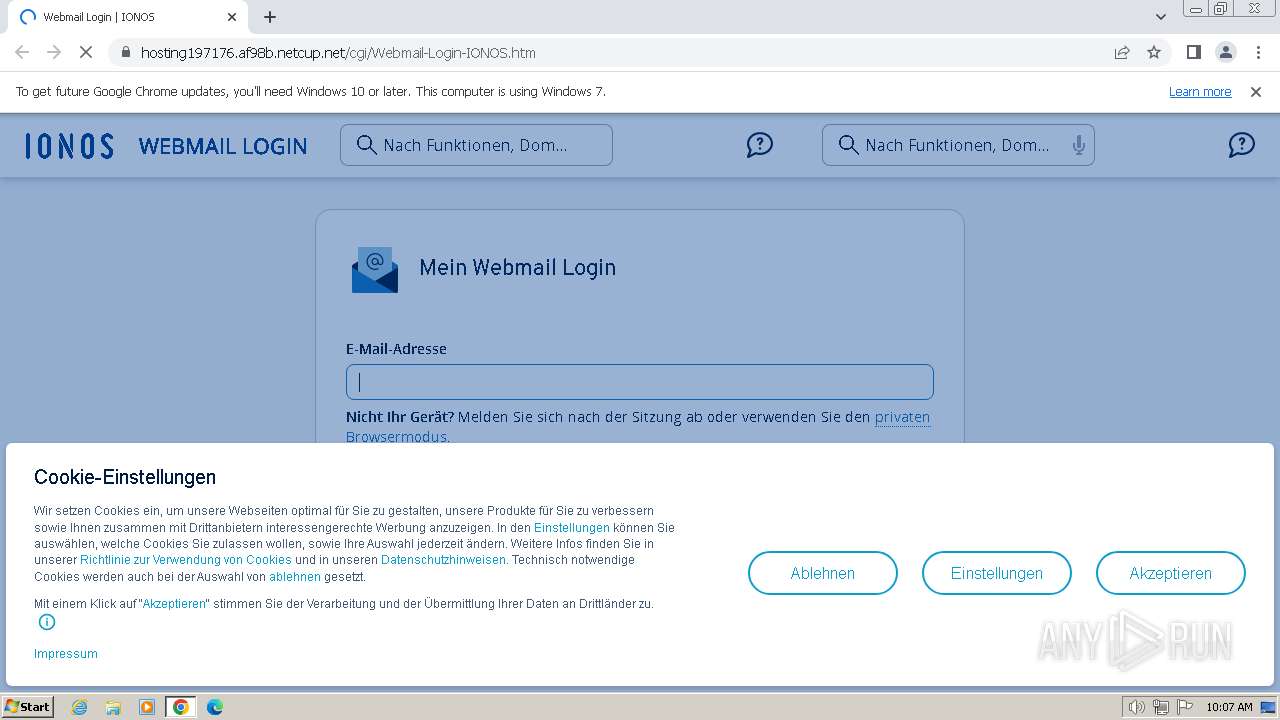Click the site lock icon in address bar
Viewport: 1280px width, 720px height.
(x=125, y=53)
